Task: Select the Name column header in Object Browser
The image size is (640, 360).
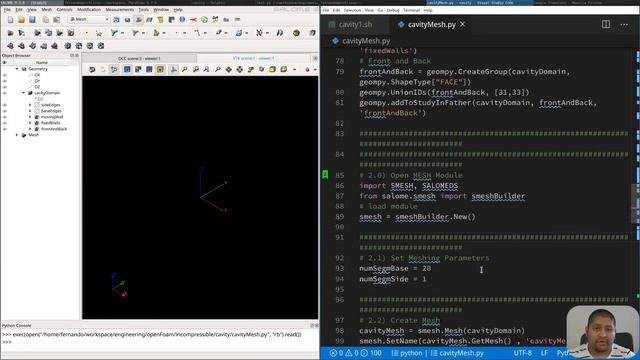Action: pyautogui.click(x=42, y=62)
